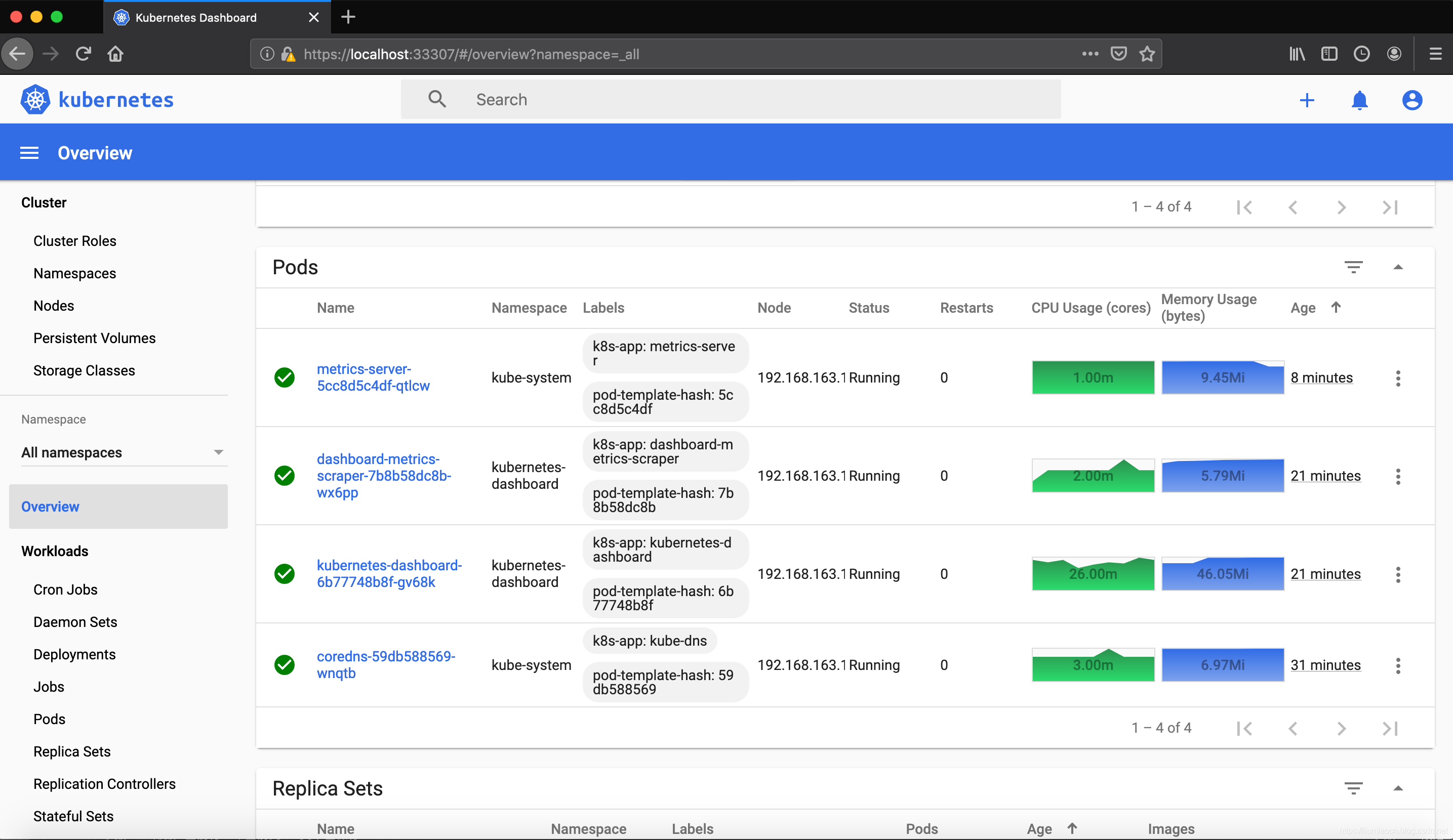This screenshot has width=1453, height=840.
Task: Bookmark this page with the star
Action: point(1147,54)
